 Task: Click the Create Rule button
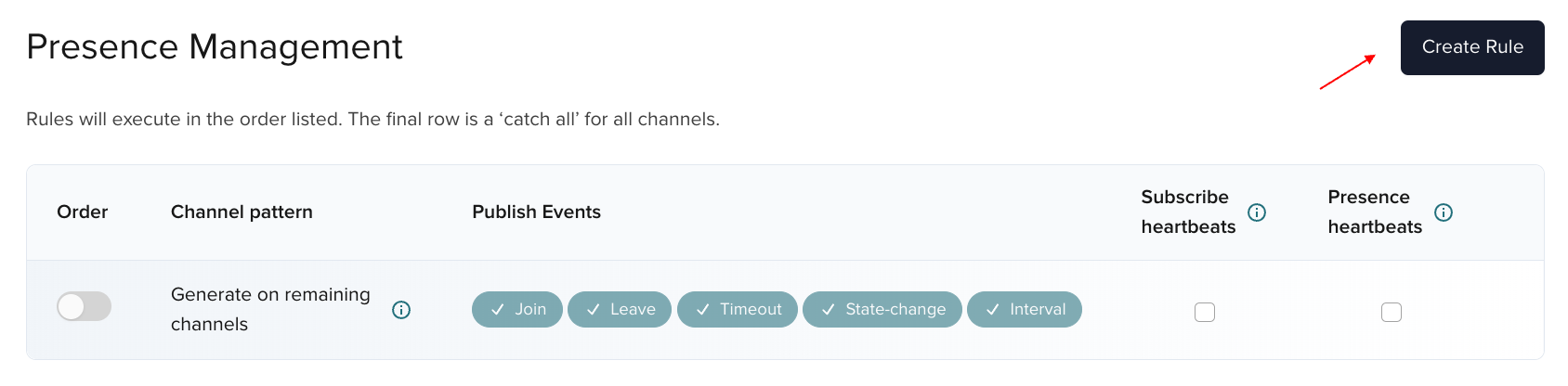tap(1472, 47)
